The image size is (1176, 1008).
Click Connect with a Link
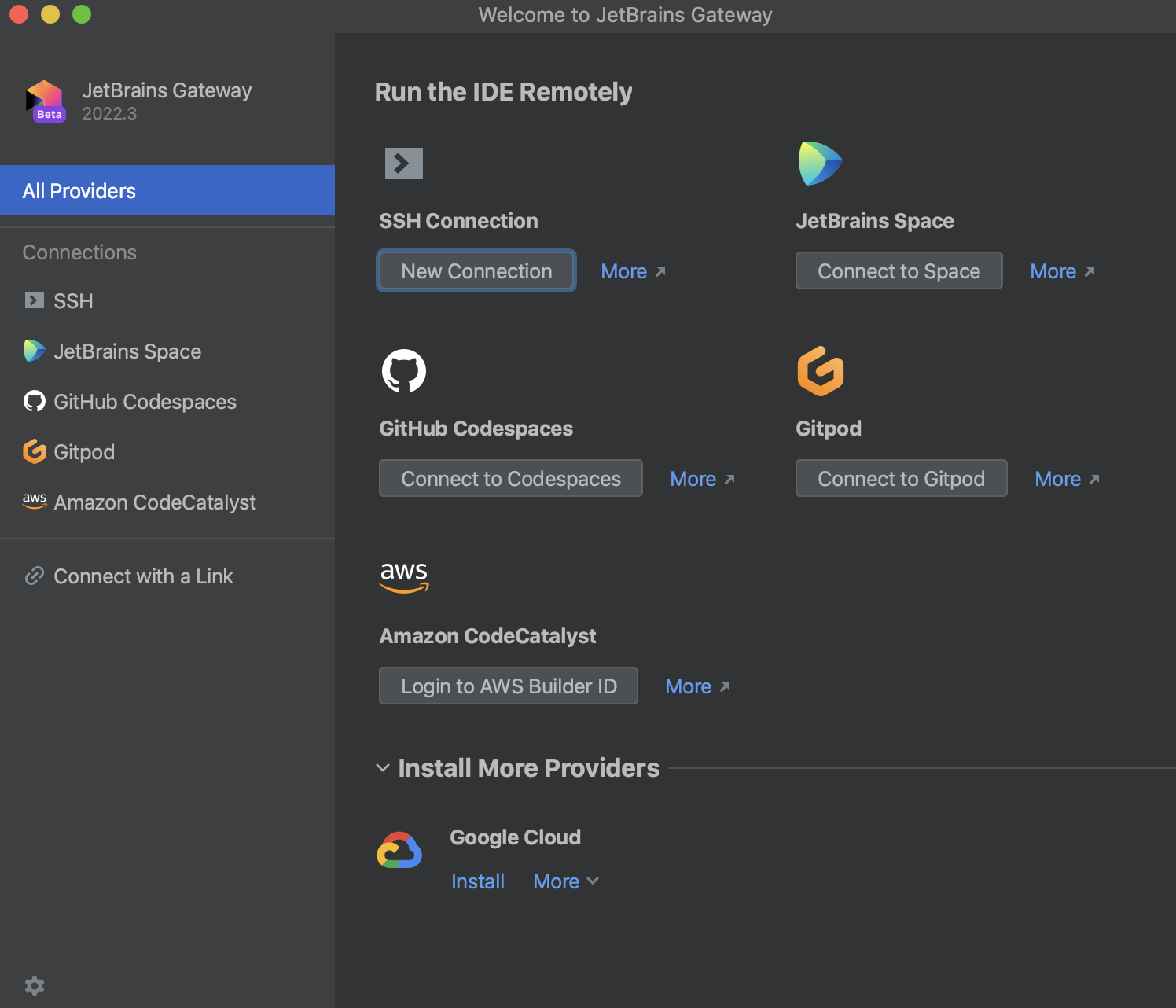pos(142,576)
